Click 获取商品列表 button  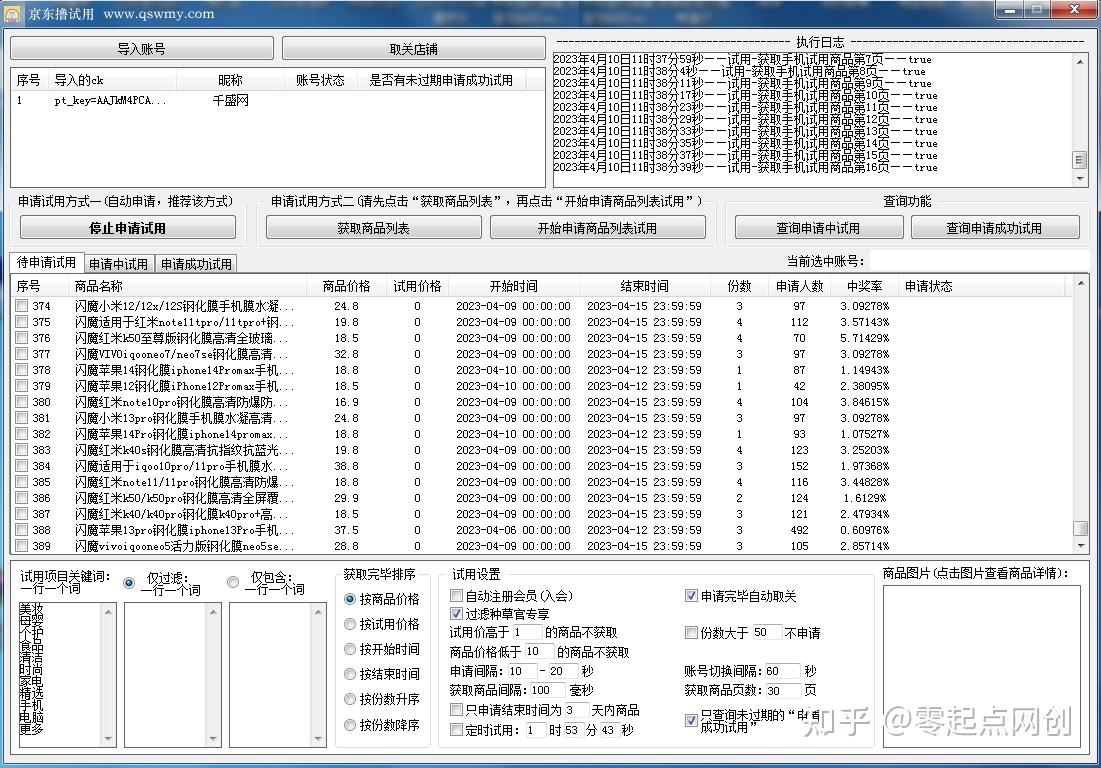point(374,228)
